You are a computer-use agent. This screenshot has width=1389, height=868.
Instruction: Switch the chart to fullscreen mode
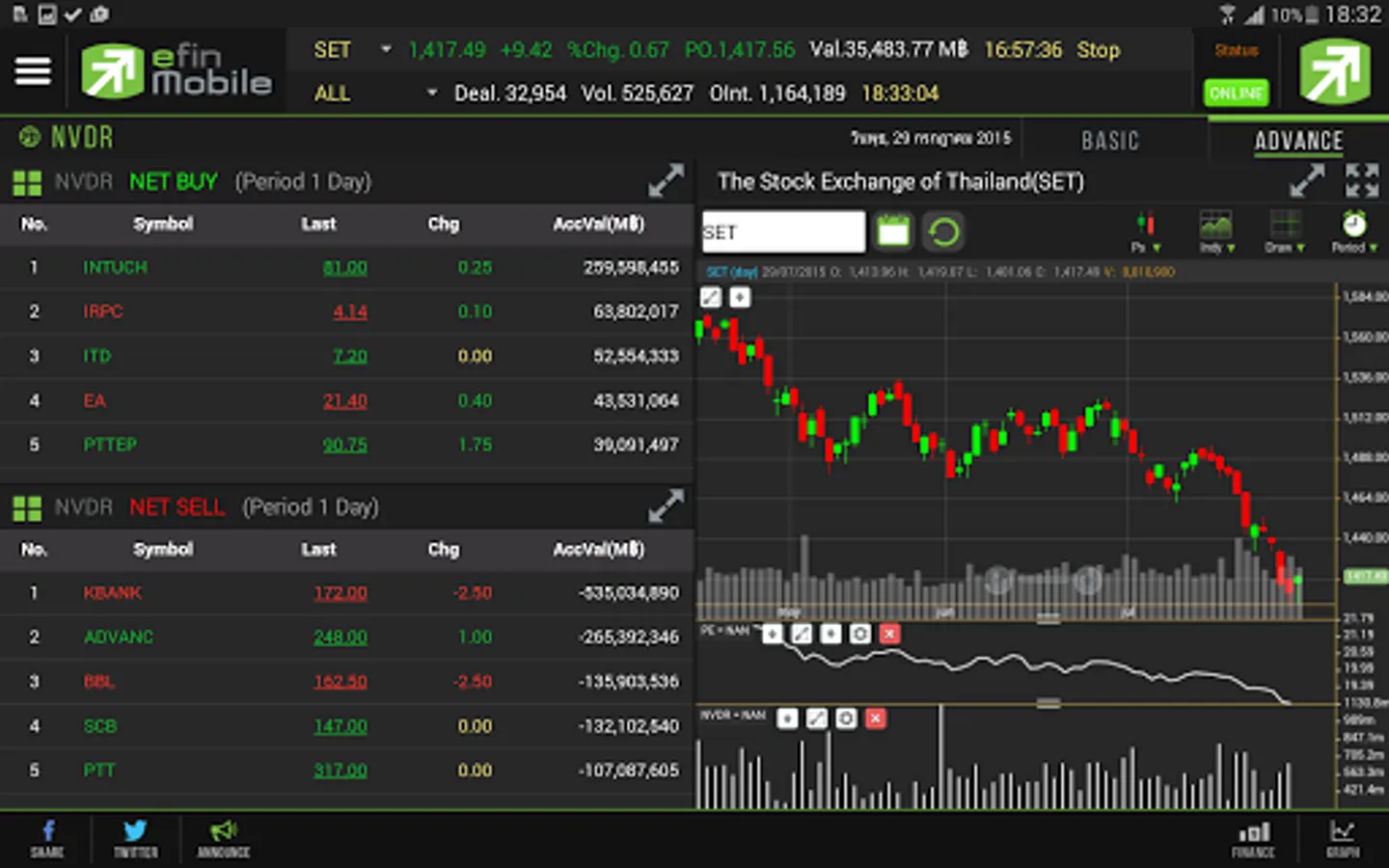click(1362, 180)
